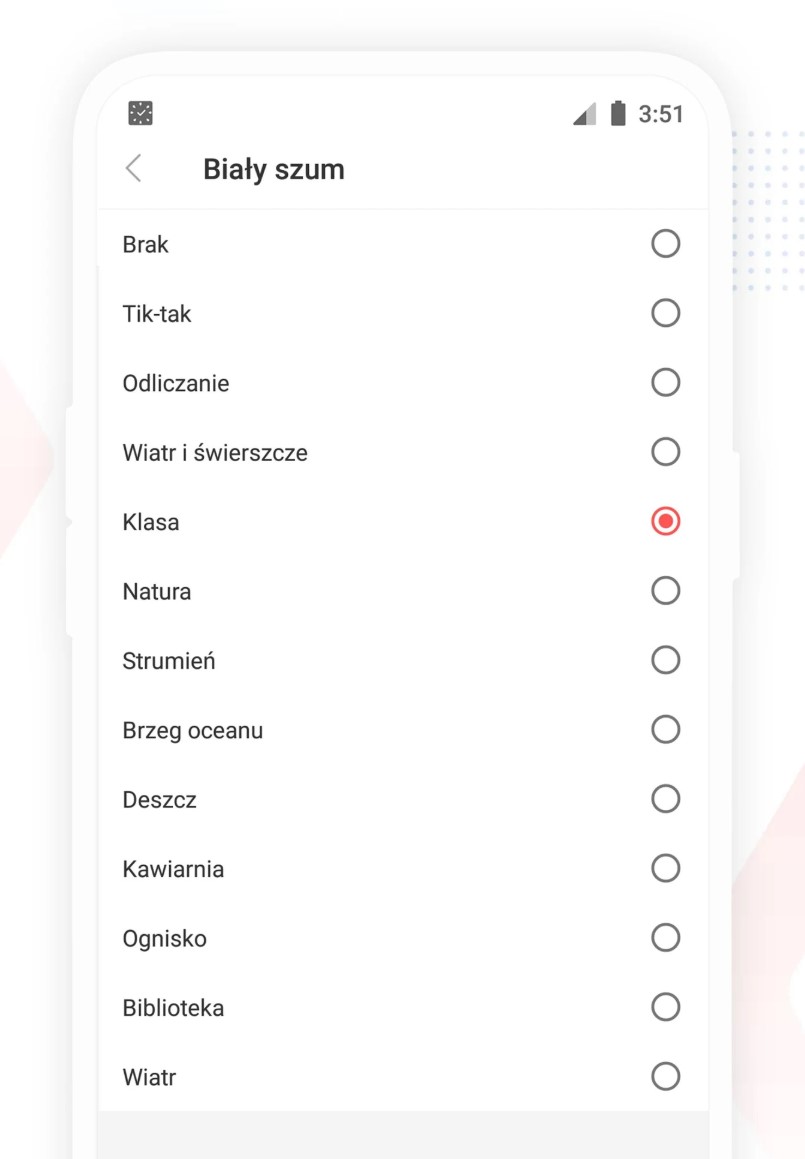Select Biblioteka radio button

tap(665, 1007)
